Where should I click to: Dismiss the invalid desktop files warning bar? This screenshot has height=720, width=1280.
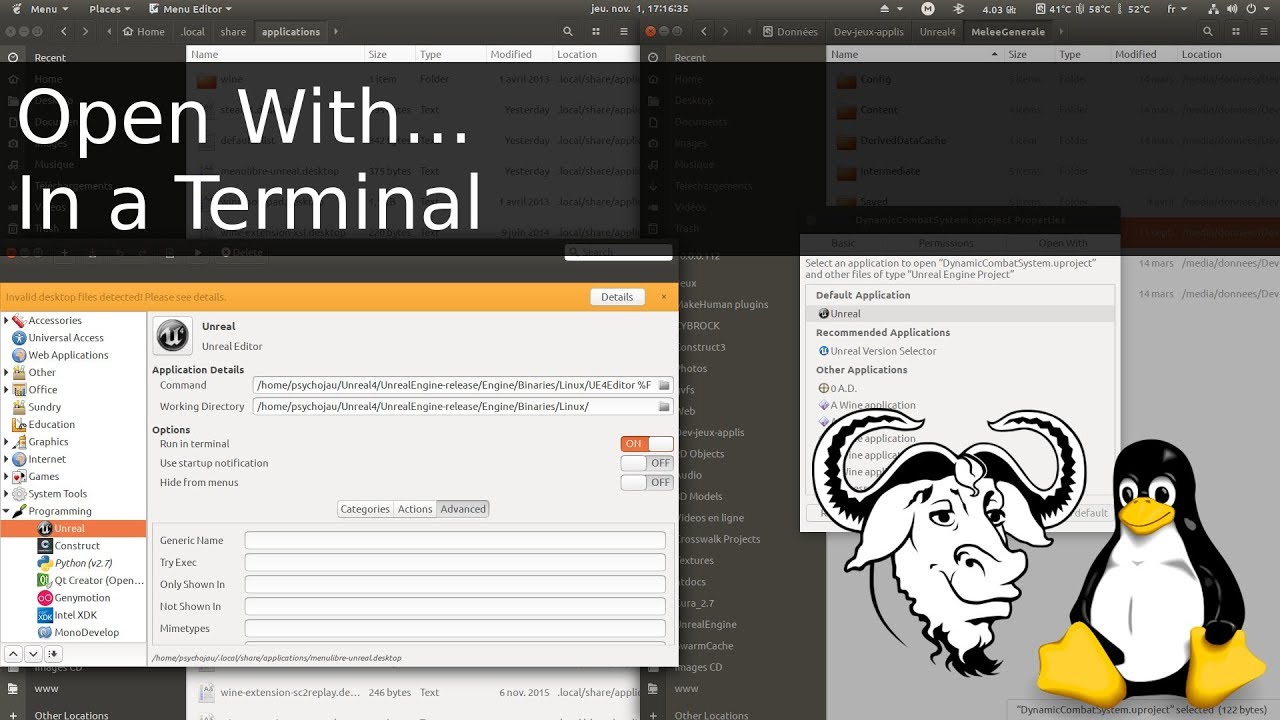click(663, 296)
